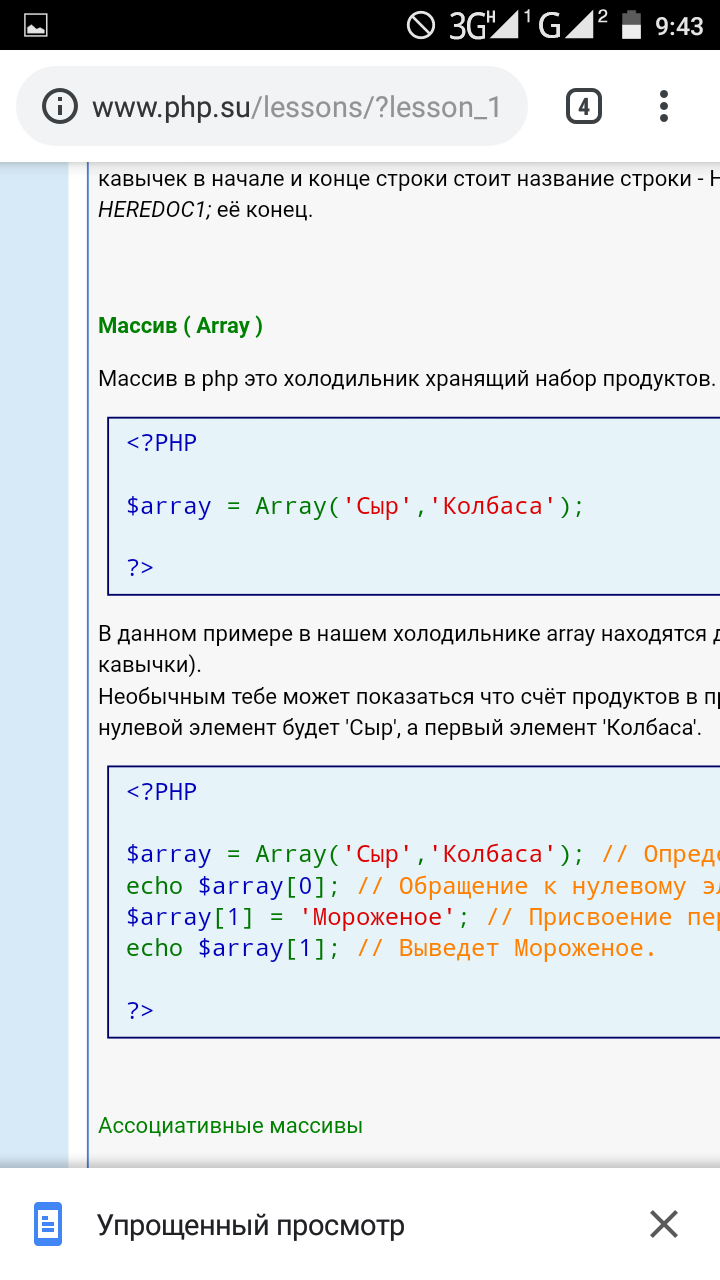Screen dimensions: 720x1280
Task: Open Chrome's three-dot overflow menu
Action: [x=664, y=106]
